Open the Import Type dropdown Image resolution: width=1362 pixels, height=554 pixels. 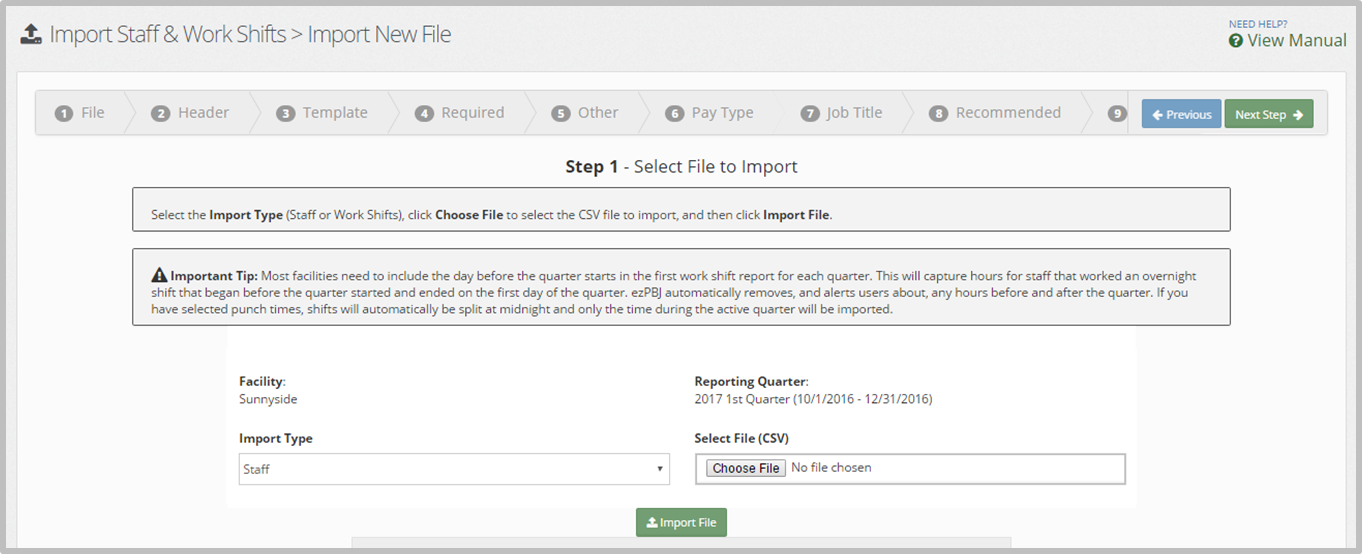tap(454, 469)
